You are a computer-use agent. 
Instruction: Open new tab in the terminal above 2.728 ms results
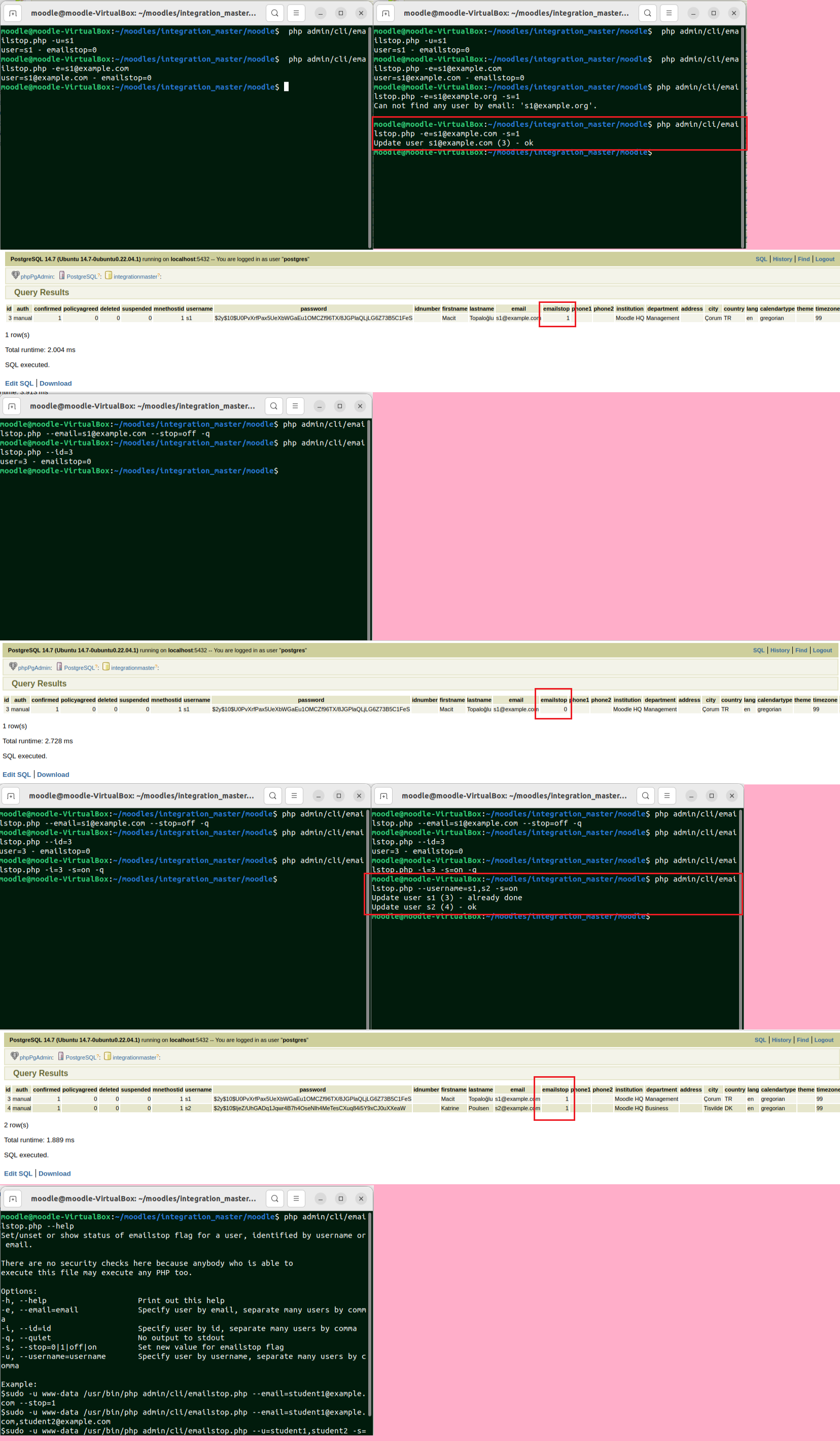click(x=12, y=406)
